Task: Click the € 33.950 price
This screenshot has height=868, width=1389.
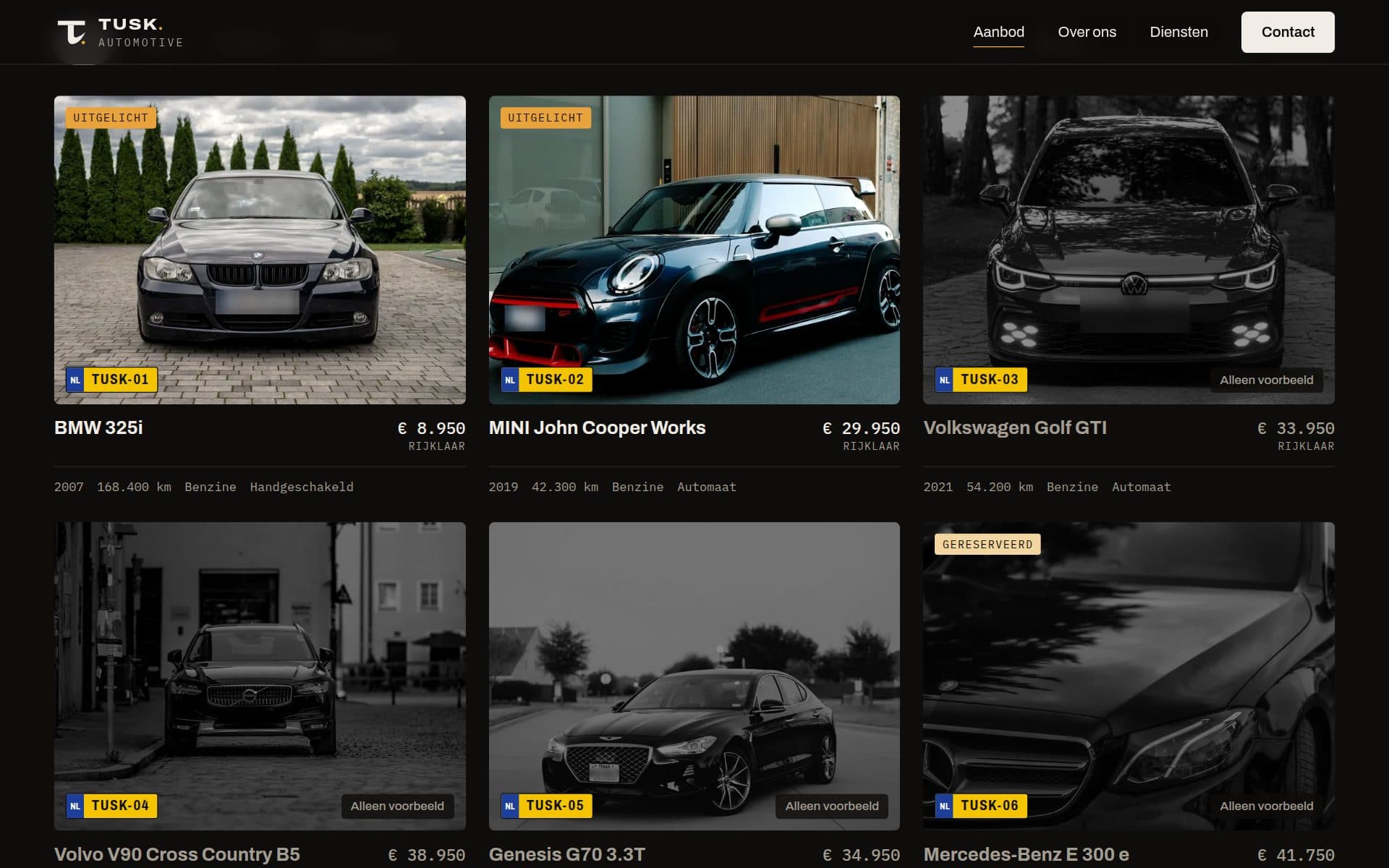Action: pos(1296,428)
